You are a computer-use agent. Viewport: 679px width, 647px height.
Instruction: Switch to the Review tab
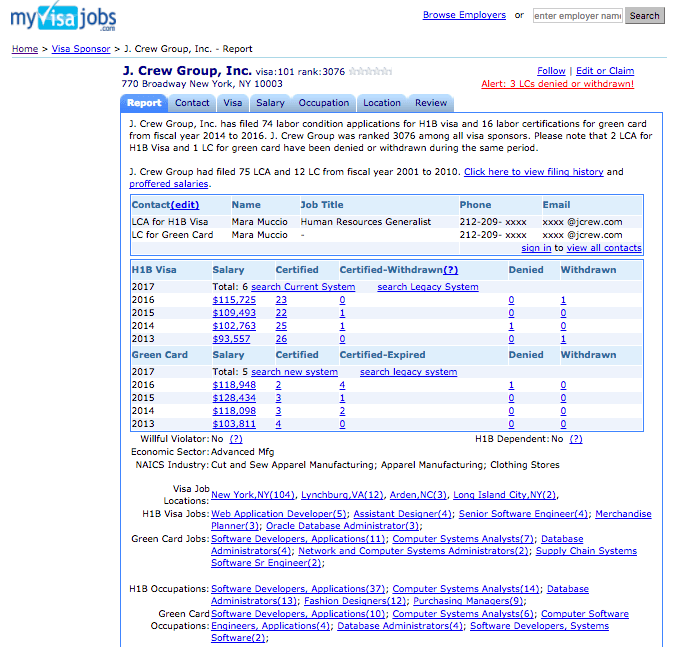431,103
